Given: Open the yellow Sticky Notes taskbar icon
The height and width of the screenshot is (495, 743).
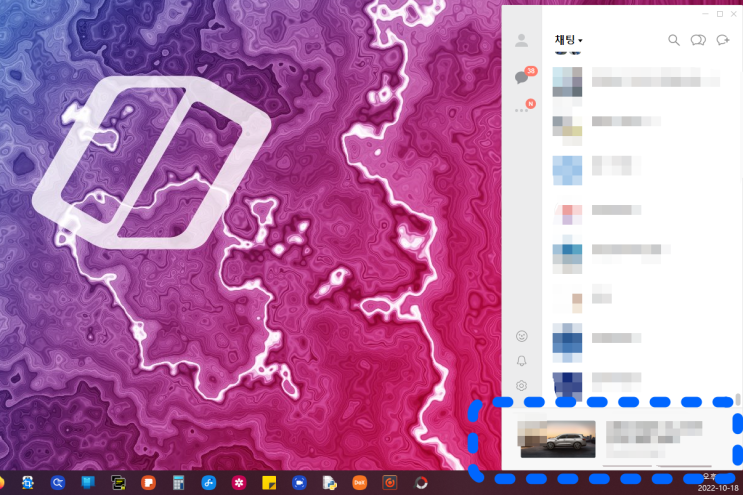Looking at the screenshot, I should pos(269,483).
